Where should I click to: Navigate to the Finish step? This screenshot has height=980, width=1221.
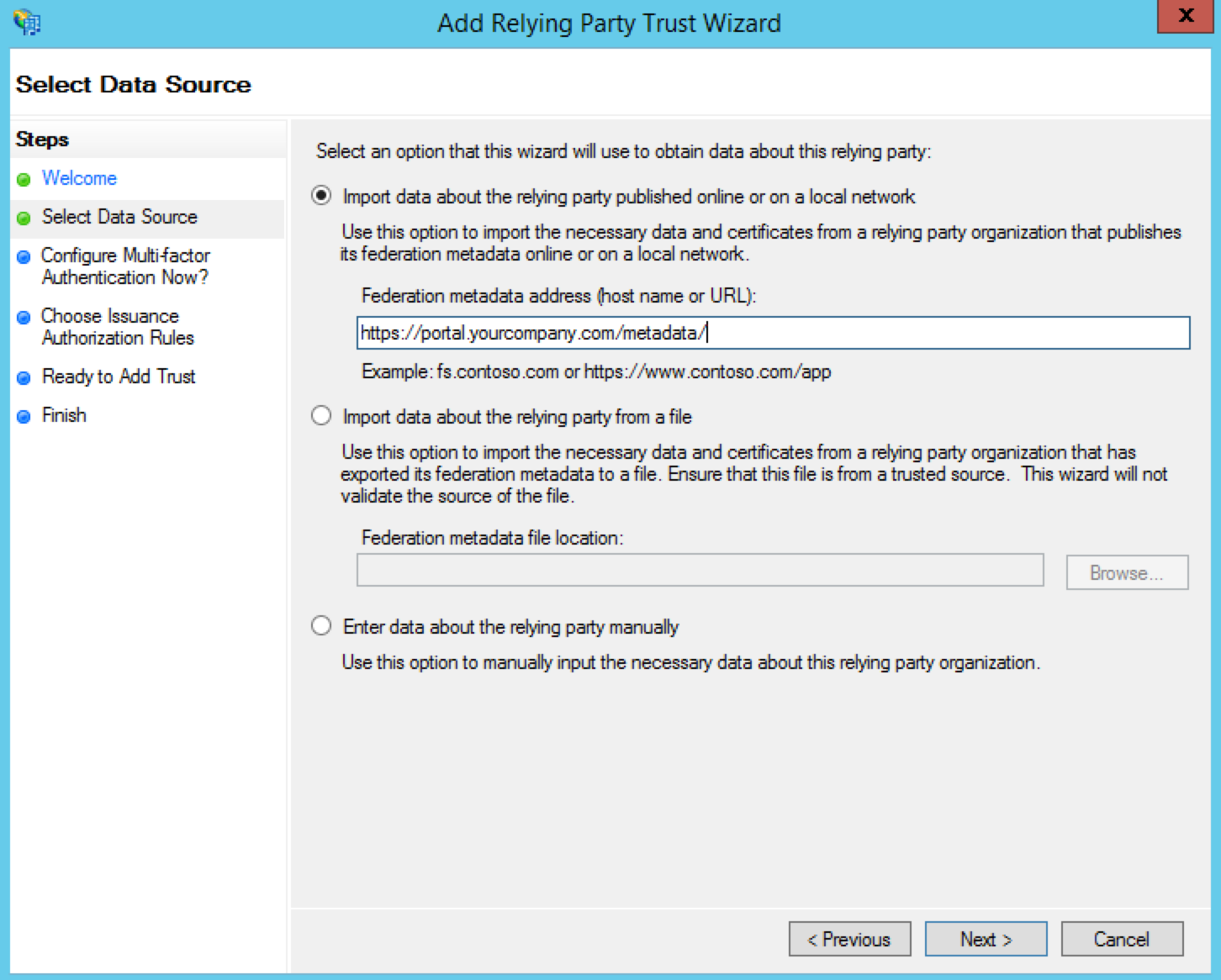click(63, 415)
